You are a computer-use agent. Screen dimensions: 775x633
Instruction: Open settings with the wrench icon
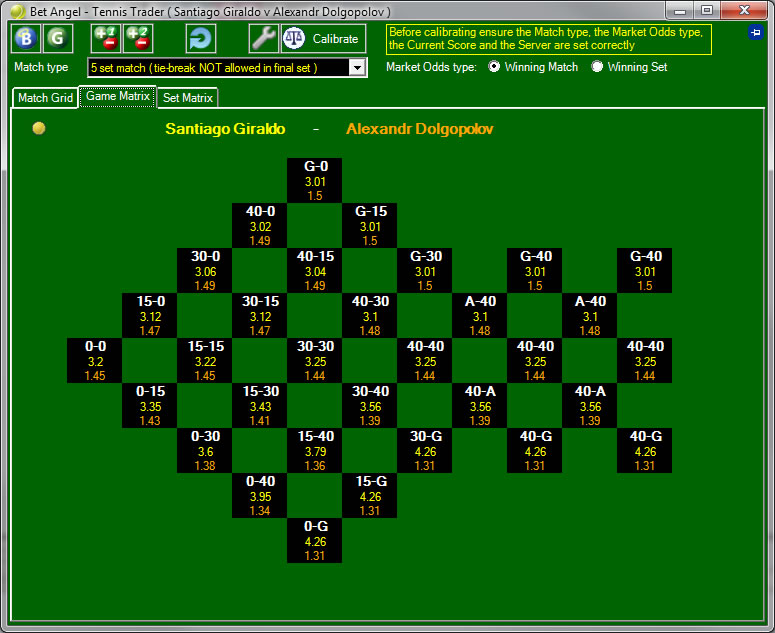tap(263, 39)
